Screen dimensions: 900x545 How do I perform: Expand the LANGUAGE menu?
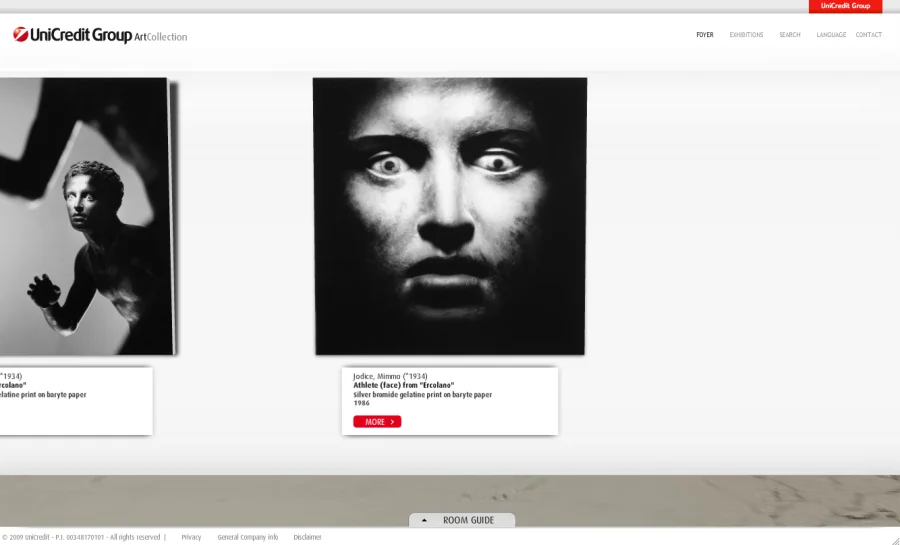(x=831, y=35)
